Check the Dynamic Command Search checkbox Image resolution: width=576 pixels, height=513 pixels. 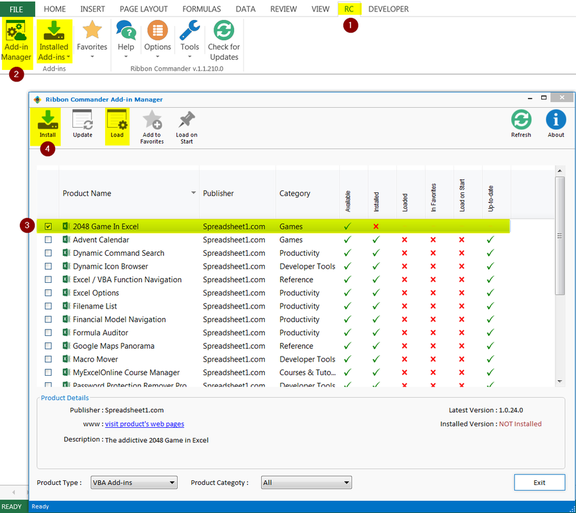48,253
